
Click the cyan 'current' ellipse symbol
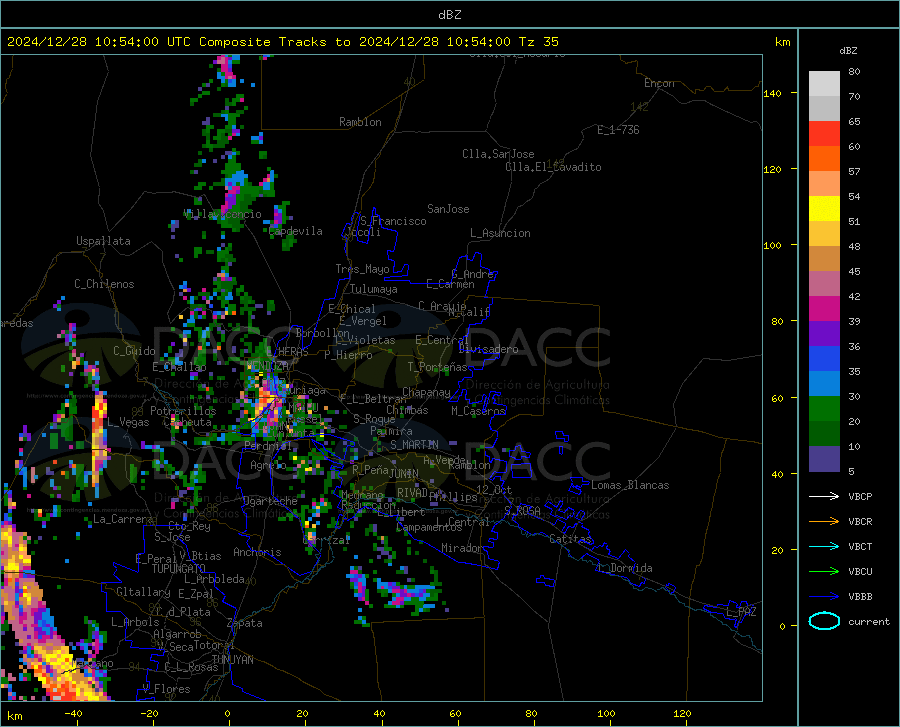[x=824, y=621]
